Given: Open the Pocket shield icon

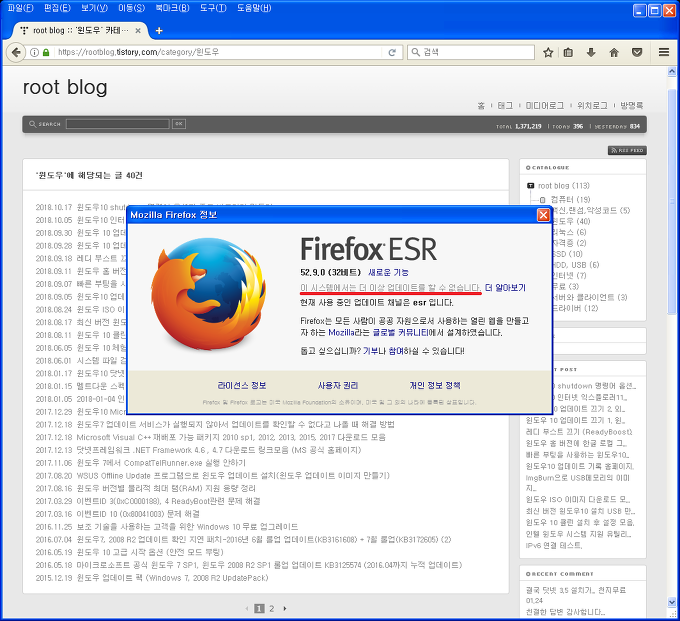Looking at the screenshot, I should click(x=637, y=52).
